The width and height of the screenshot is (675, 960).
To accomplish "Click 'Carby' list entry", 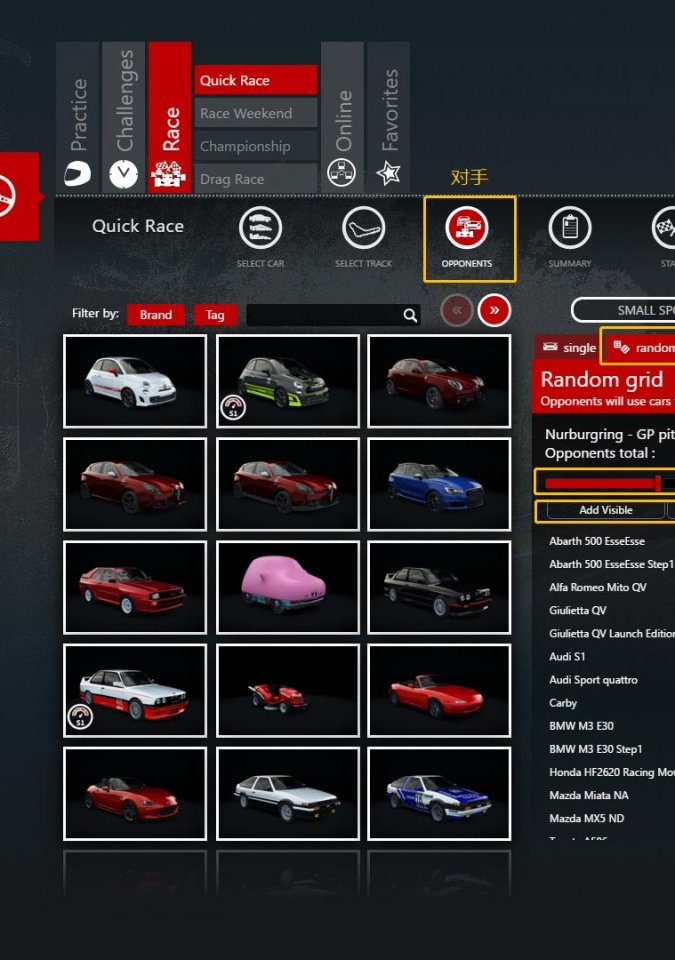I will (x=563, y=703).
